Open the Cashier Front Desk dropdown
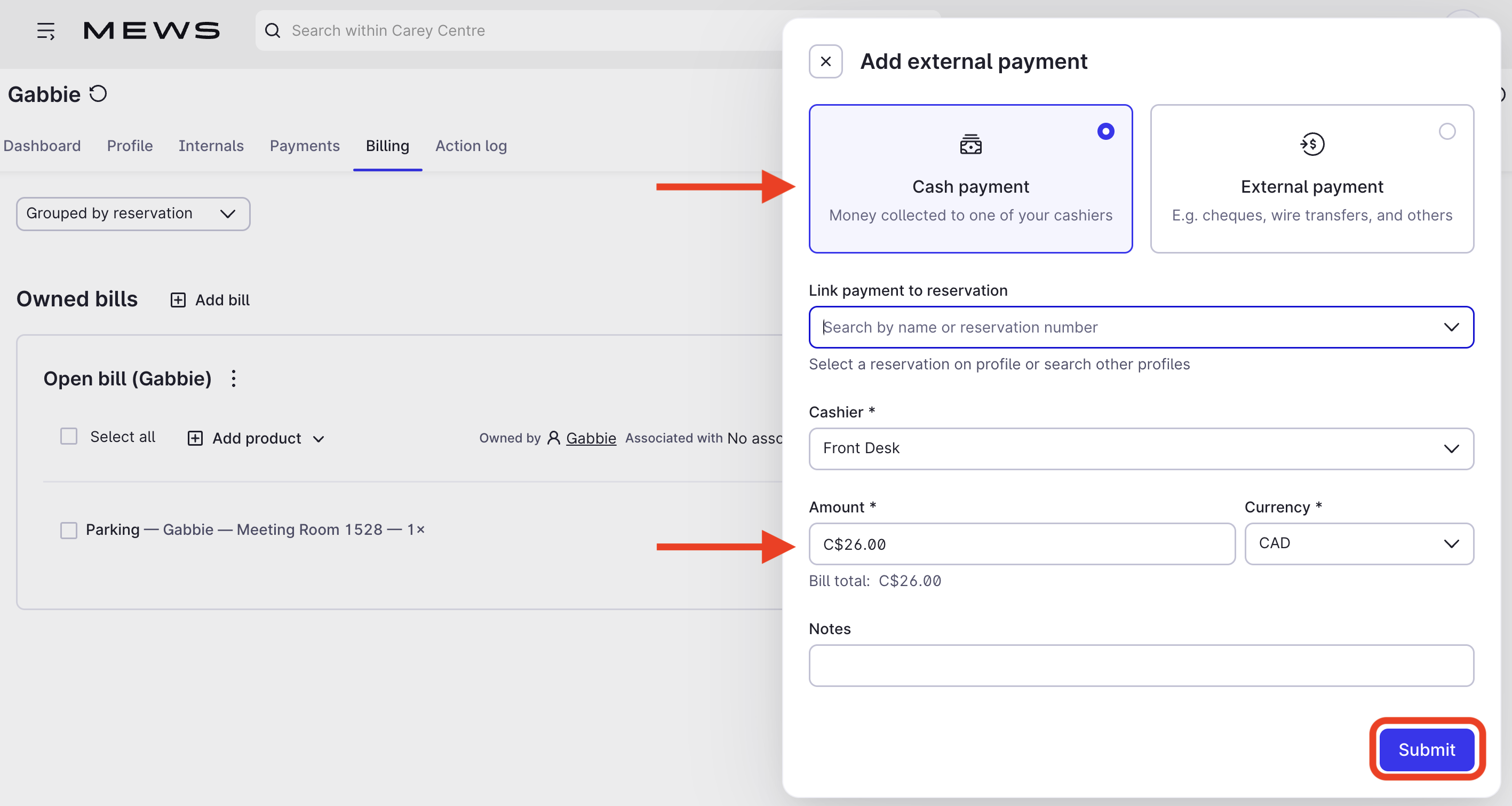The image size is (1512, 806). click(x=1141, y=448)
